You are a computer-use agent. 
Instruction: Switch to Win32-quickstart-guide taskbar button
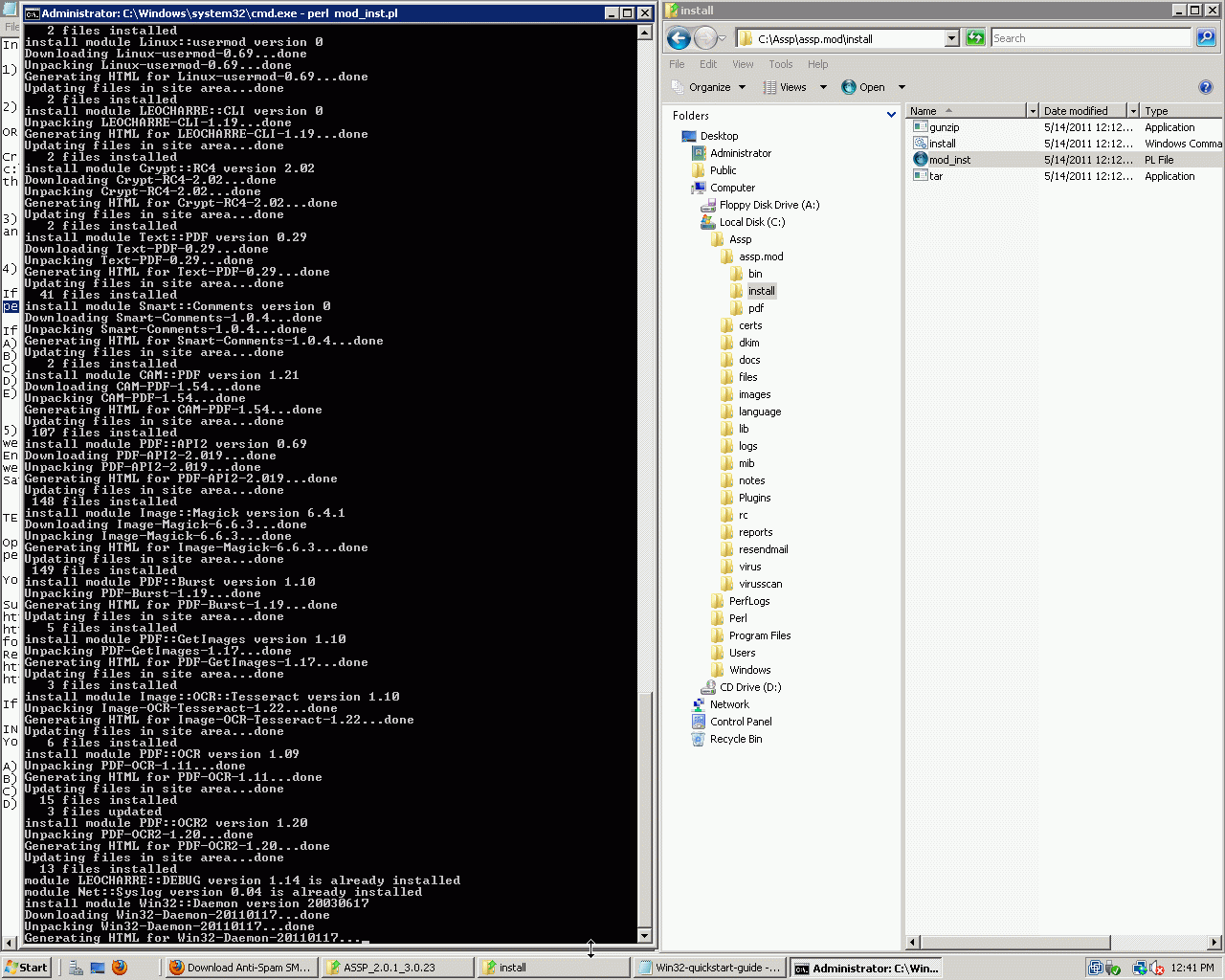[709, 968]
